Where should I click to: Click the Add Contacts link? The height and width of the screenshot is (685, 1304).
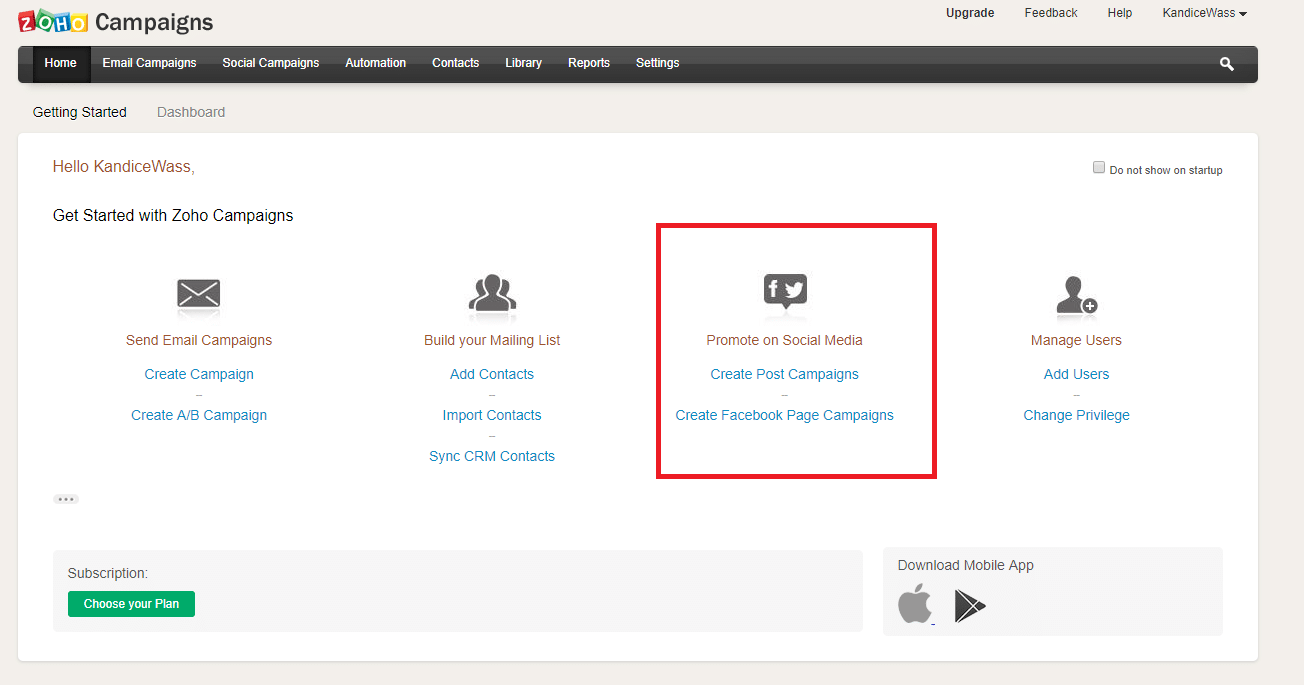click(492, 374)
